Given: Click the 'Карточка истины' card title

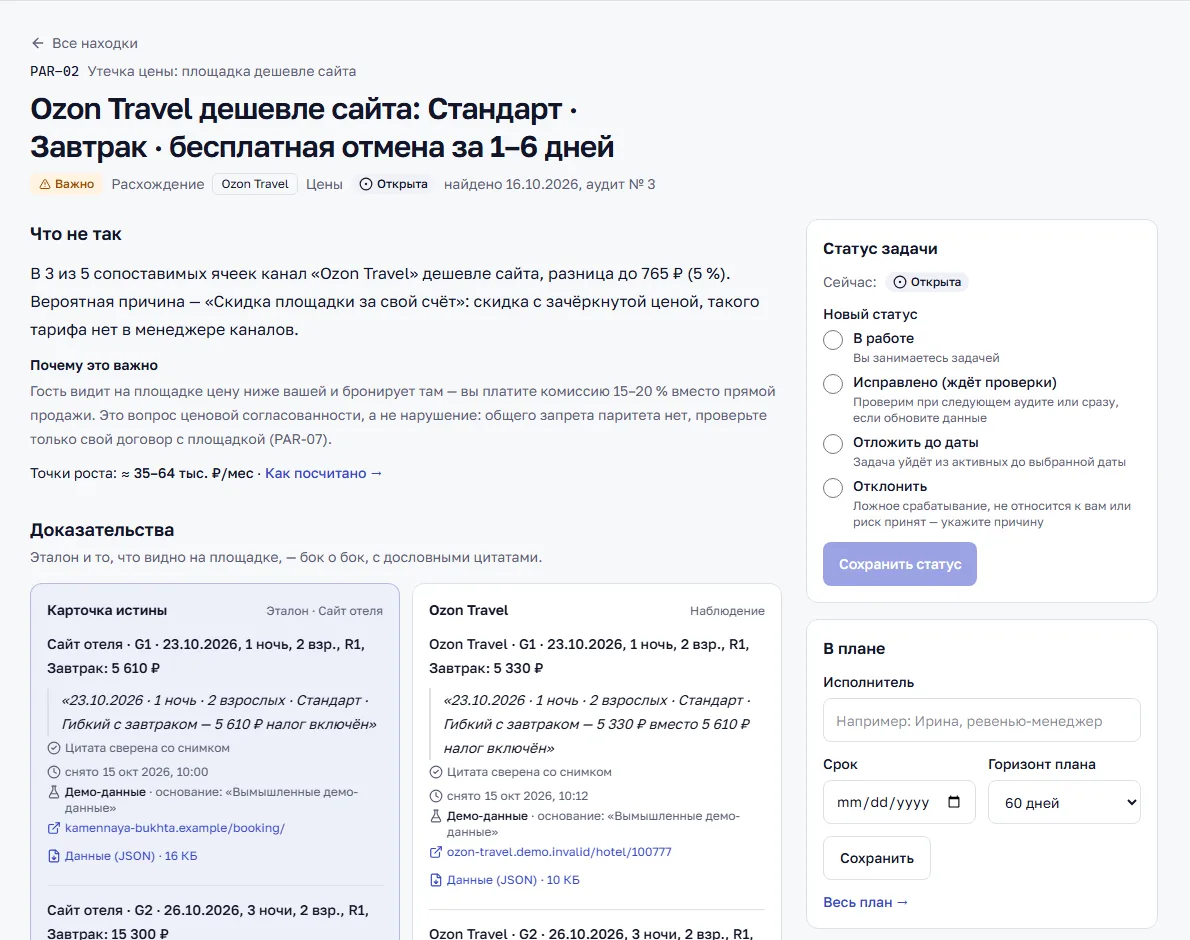Looking at the screenshot, I should [107, 610].
